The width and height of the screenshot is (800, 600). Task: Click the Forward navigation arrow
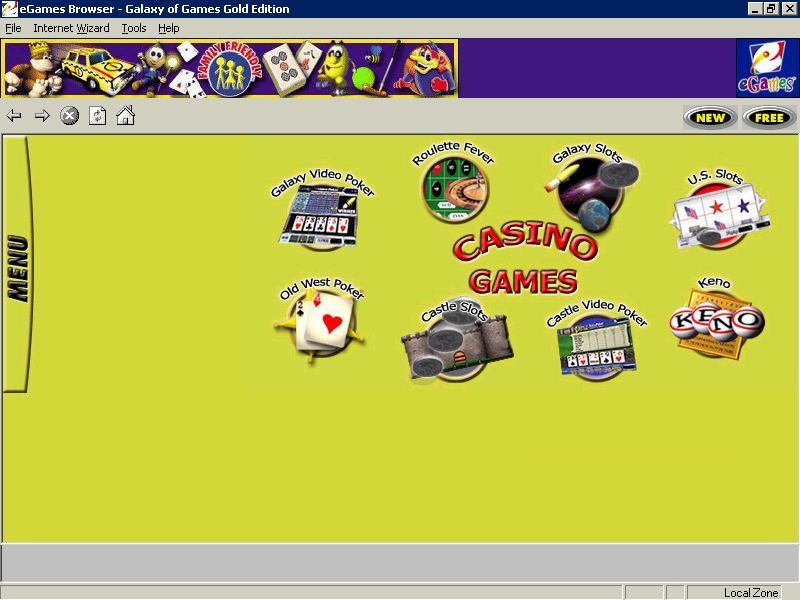tap(40, 116)
